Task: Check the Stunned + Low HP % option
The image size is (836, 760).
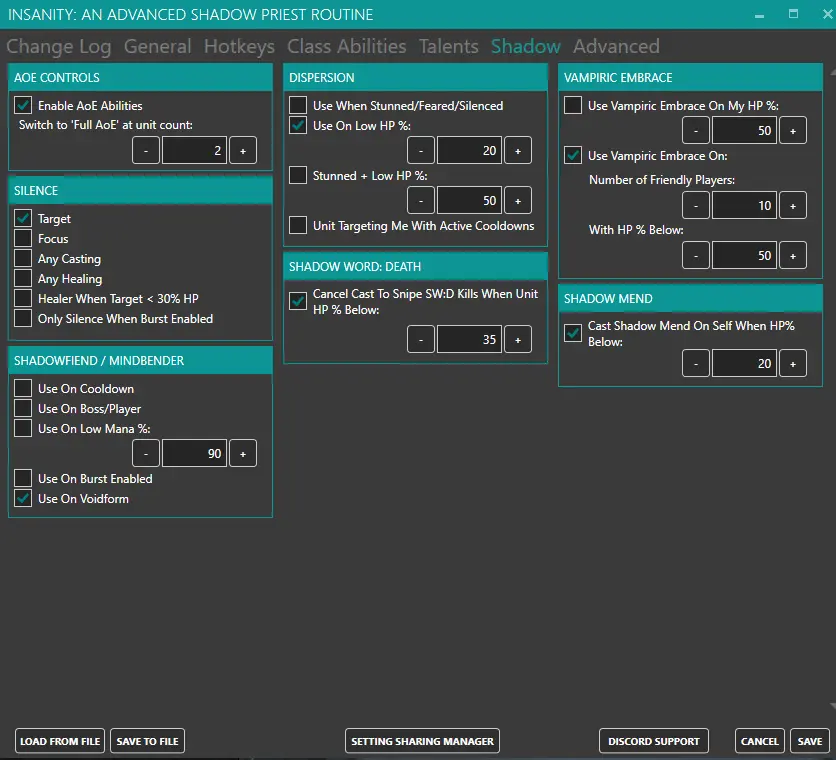Action: tap(298, 175)
